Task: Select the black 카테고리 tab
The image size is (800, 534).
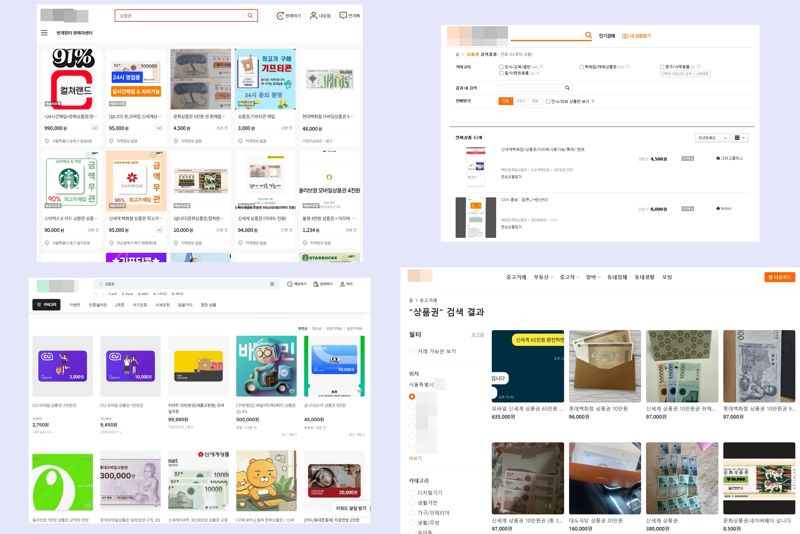Action: [x=46, y=304]
